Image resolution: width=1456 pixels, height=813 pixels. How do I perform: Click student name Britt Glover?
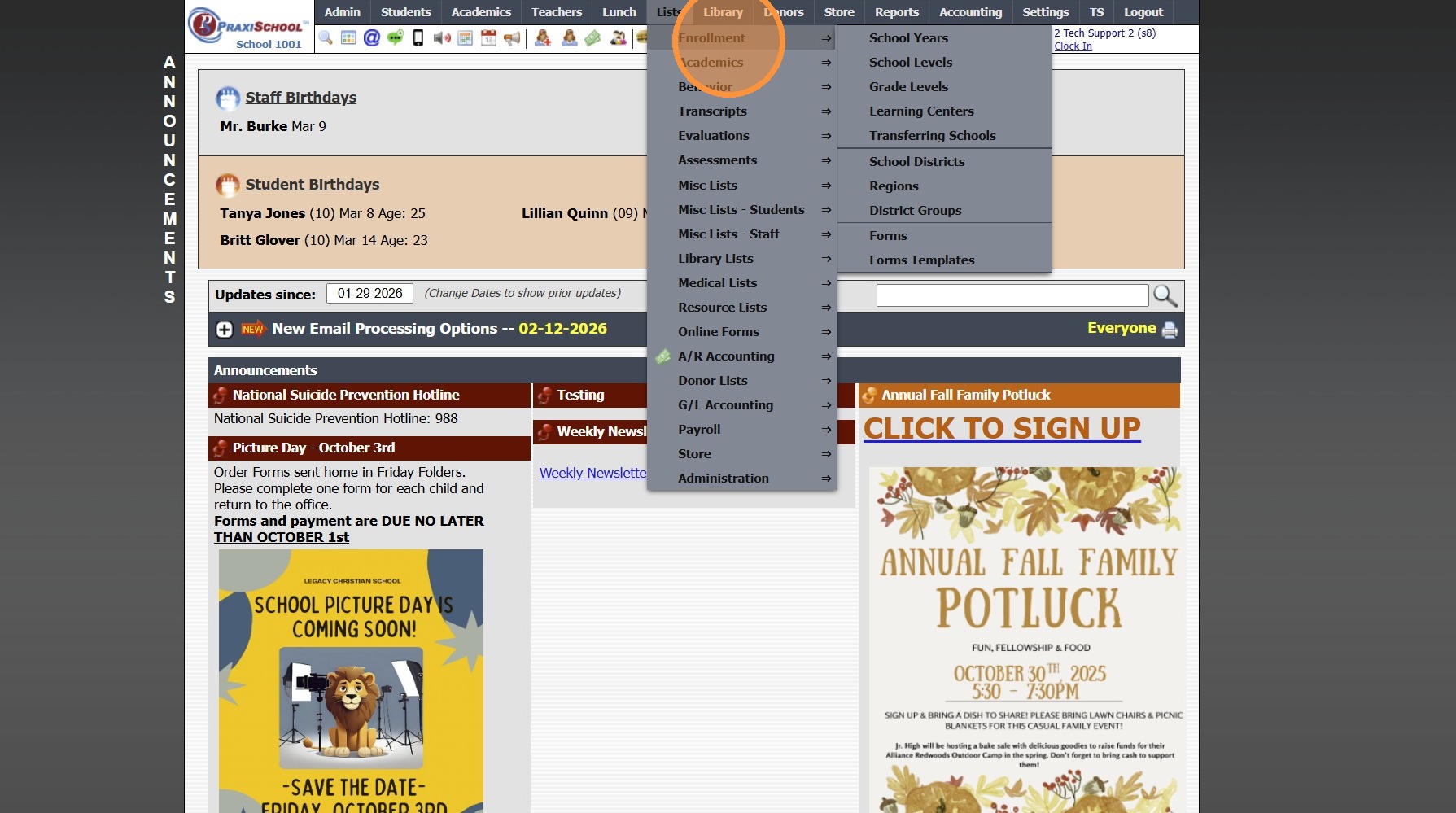pyautogui.click(x=260, y=241)
